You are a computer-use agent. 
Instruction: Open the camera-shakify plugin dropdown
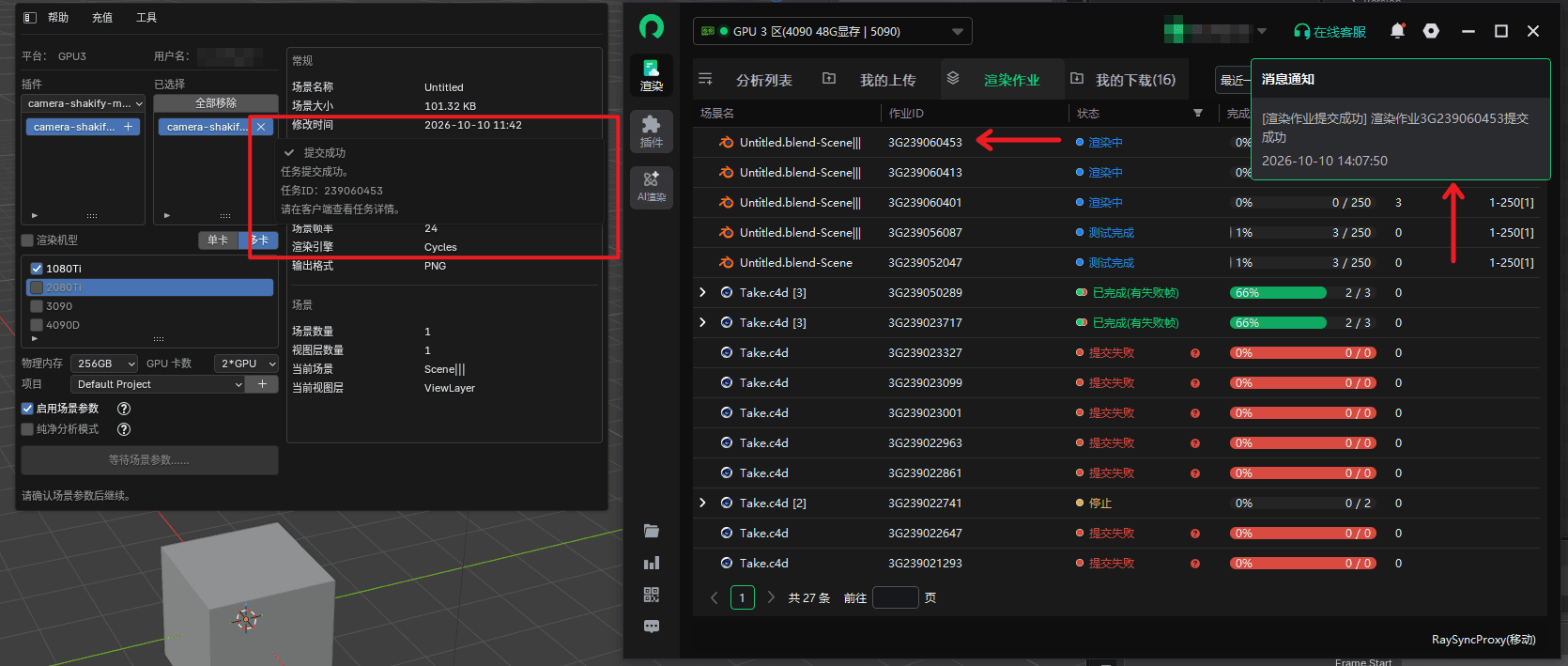point(85,103)
